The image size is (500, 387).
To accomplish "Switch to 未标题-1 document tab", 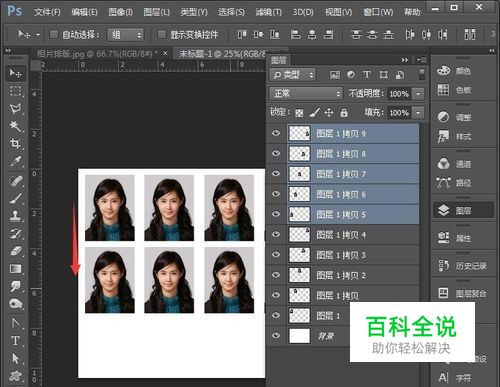I will (223, 54).
